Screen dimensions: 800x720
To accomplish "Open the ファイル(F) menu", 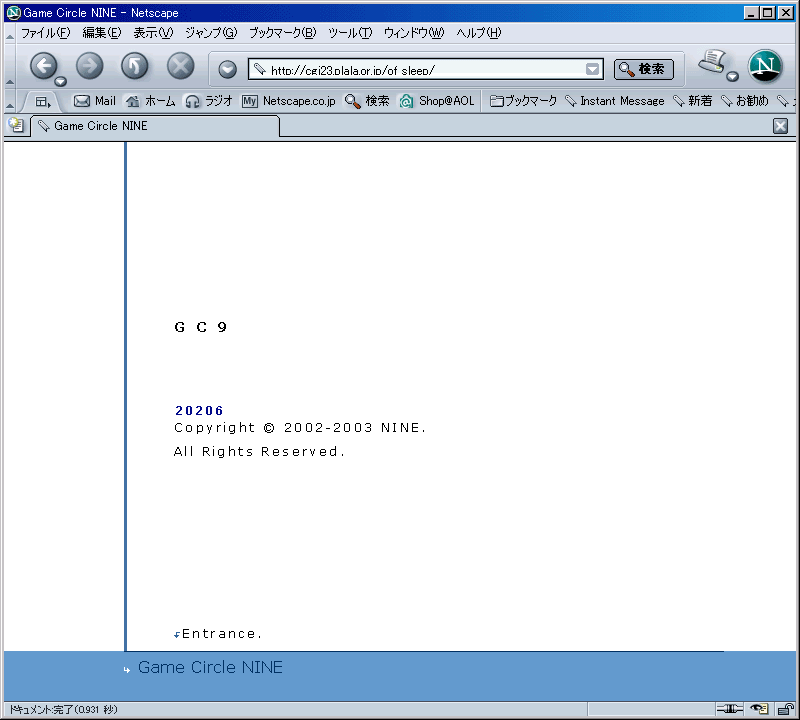I will (45, 33).
